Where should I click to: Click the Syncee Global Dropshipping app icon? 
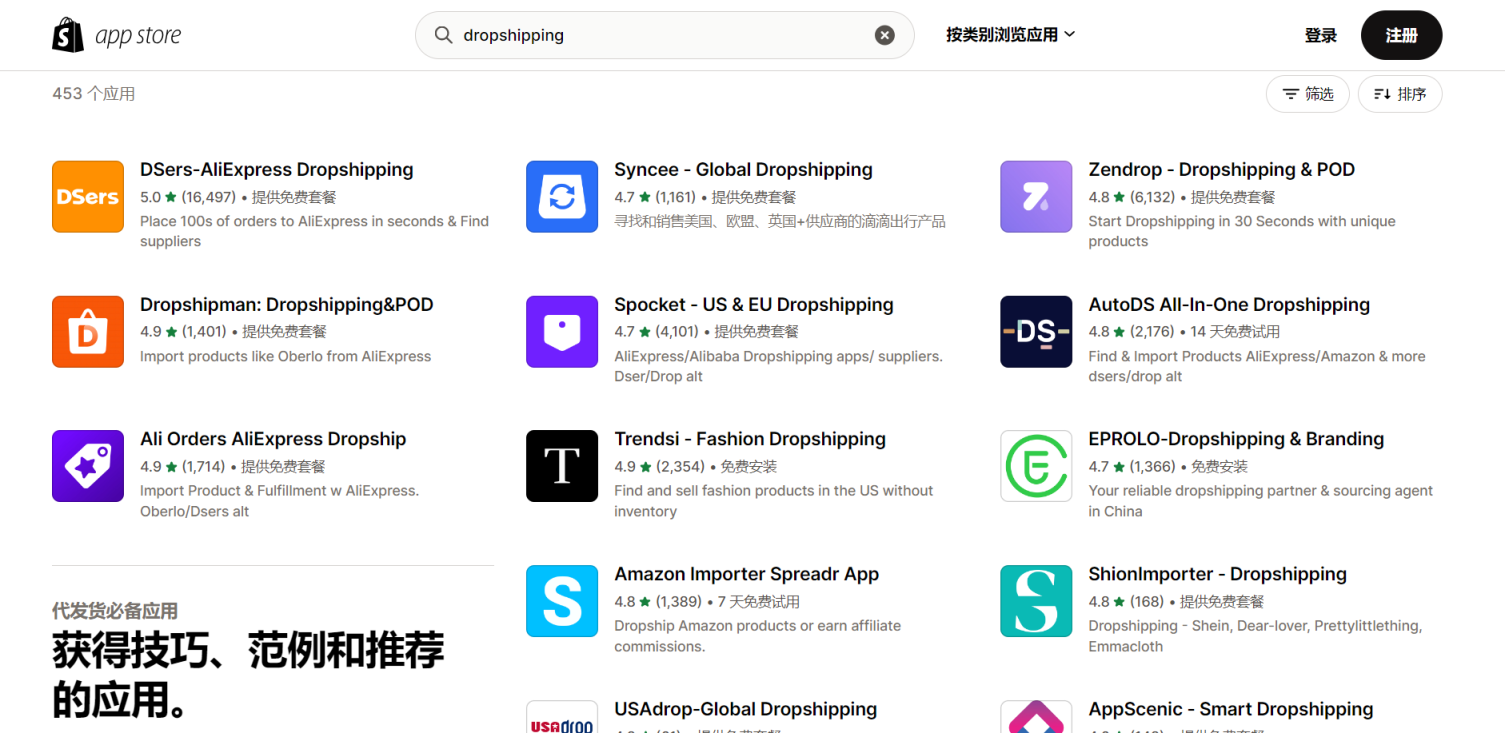(x=562, y=196)
